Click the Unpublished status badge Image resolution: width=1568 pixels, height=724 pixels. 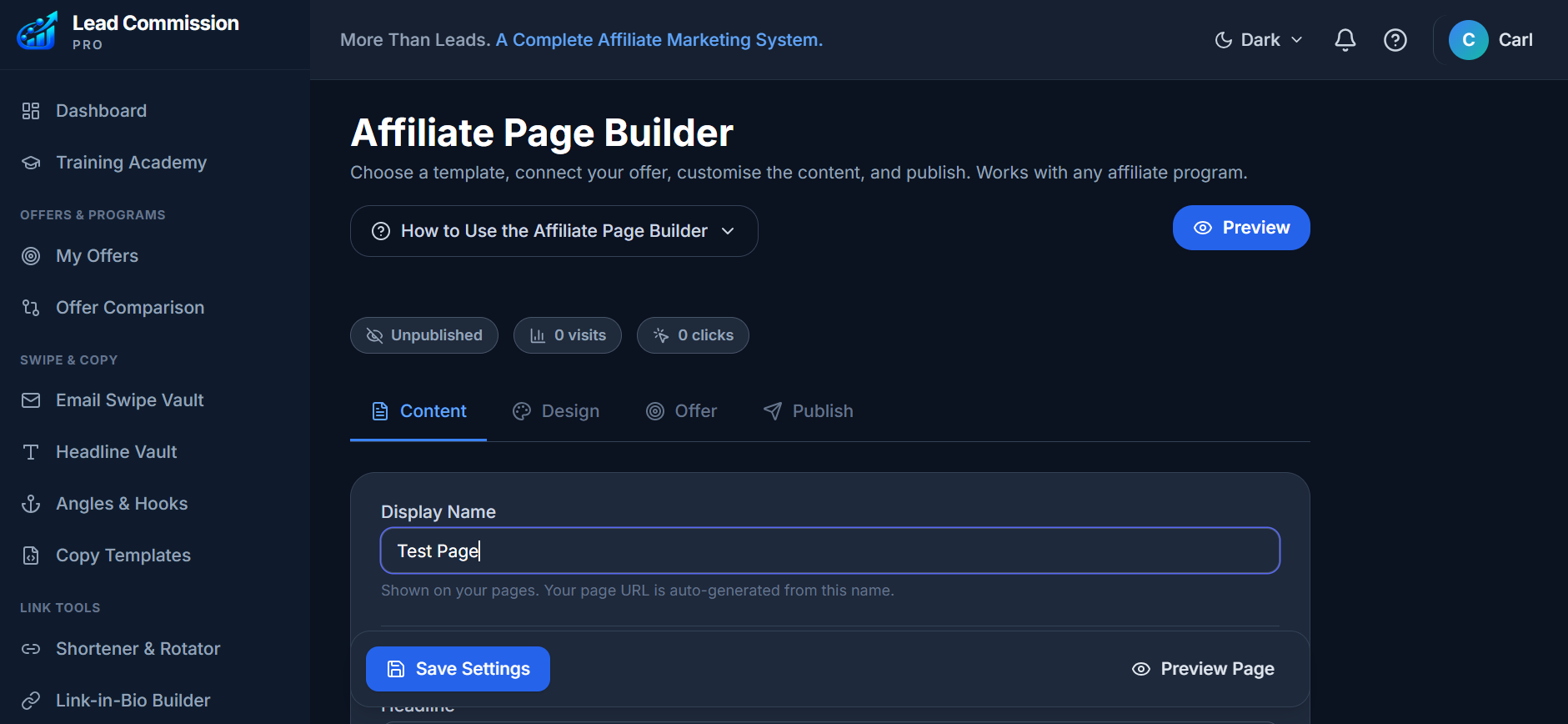[424, 335]
